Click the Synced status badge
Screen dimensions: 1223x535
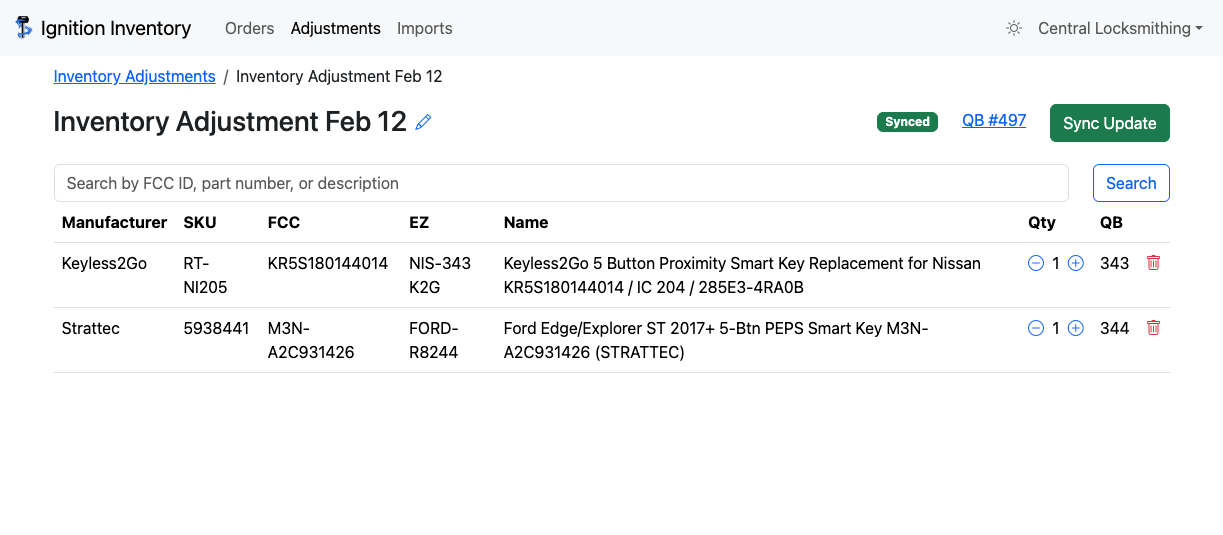pos(907,122)
